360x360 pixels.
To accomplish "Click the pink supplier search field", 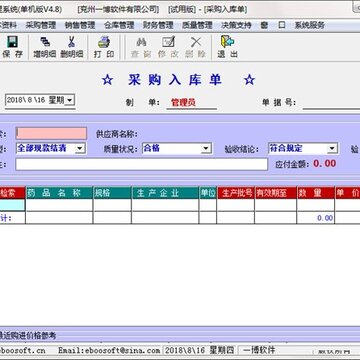I will point(51,133).
